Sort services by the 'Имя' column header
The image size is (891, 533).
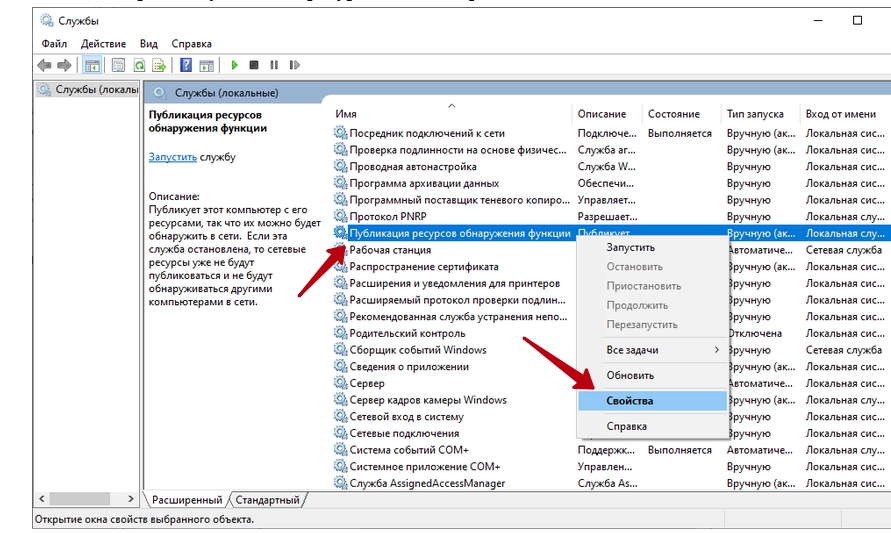pyautogui.click(x=346, y=114)
